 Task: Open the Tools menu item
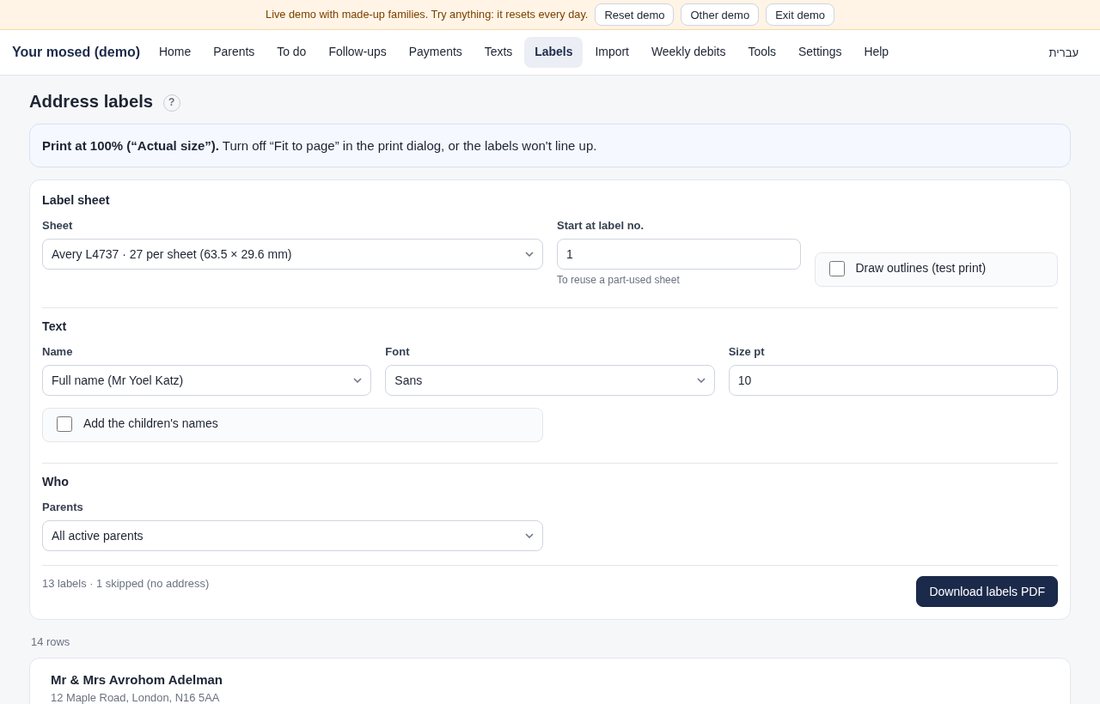762,52
